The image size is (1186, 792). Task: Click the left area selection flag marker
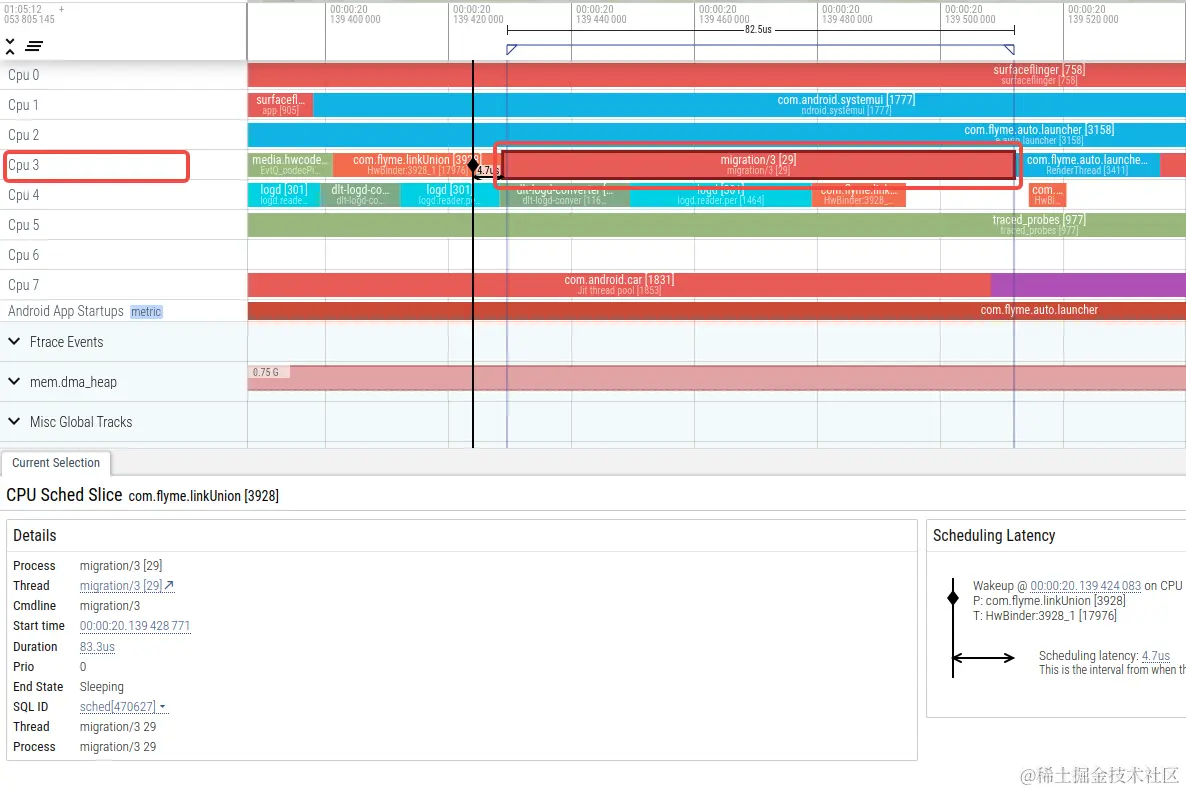[511, 50]
